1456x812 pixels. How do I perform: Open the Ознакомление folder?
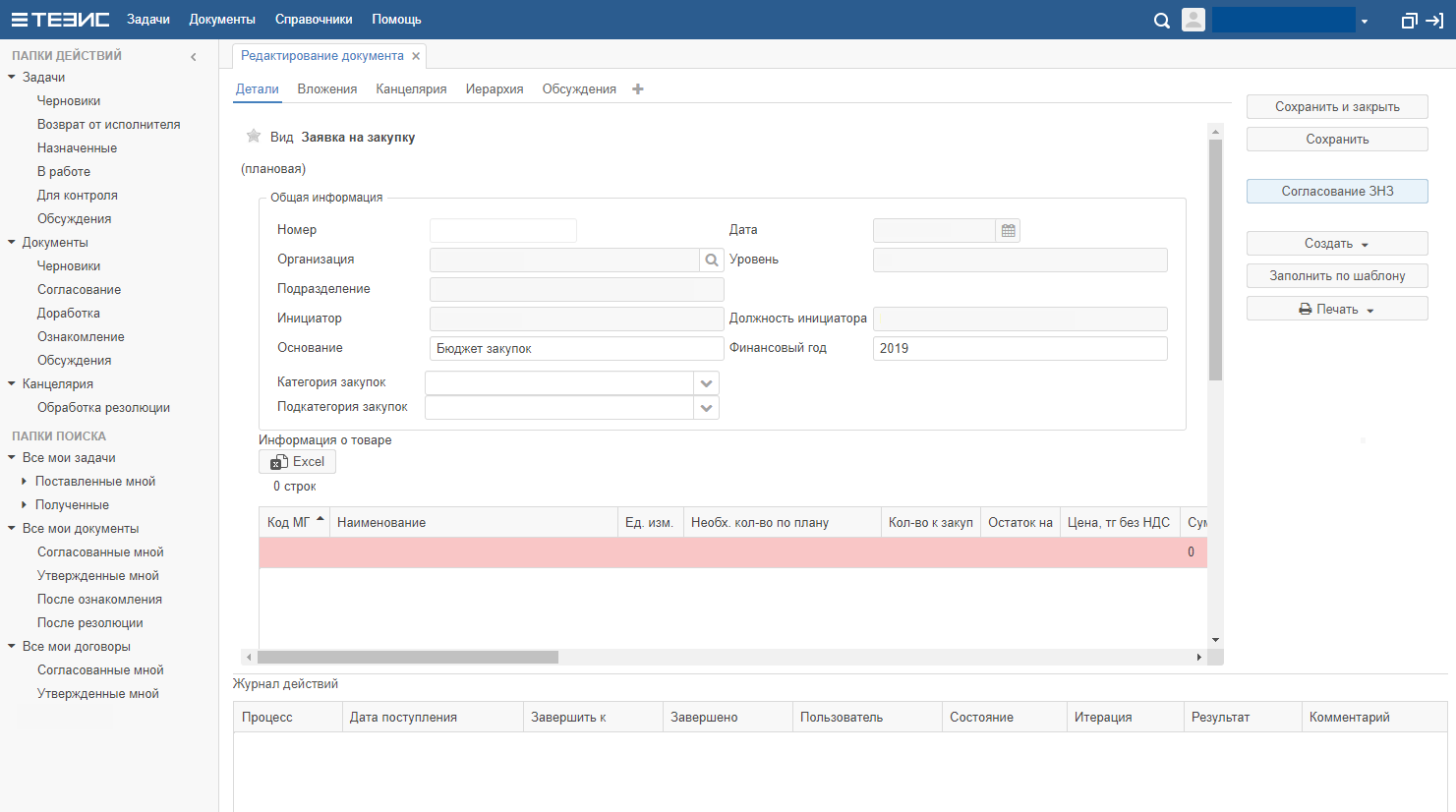pyautogui.click(x=81, y=336)
